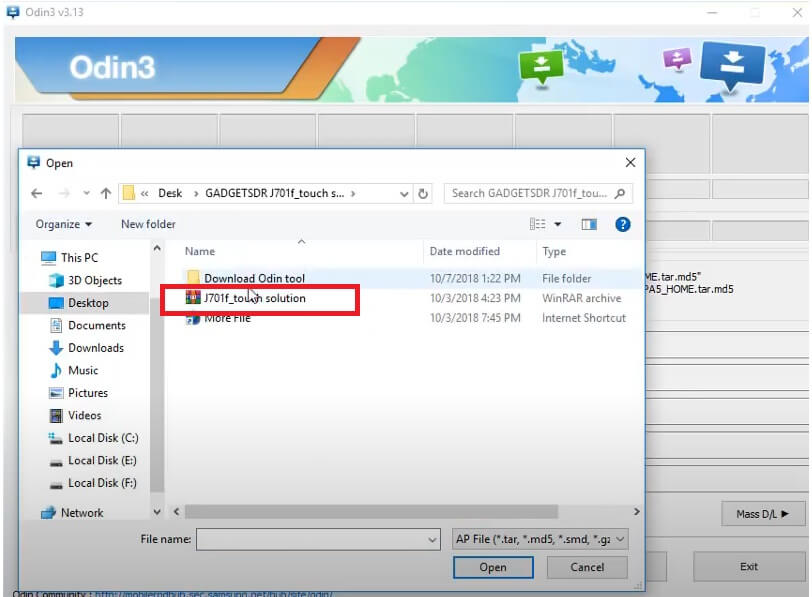Click the Cancel button

coord(587,567)
